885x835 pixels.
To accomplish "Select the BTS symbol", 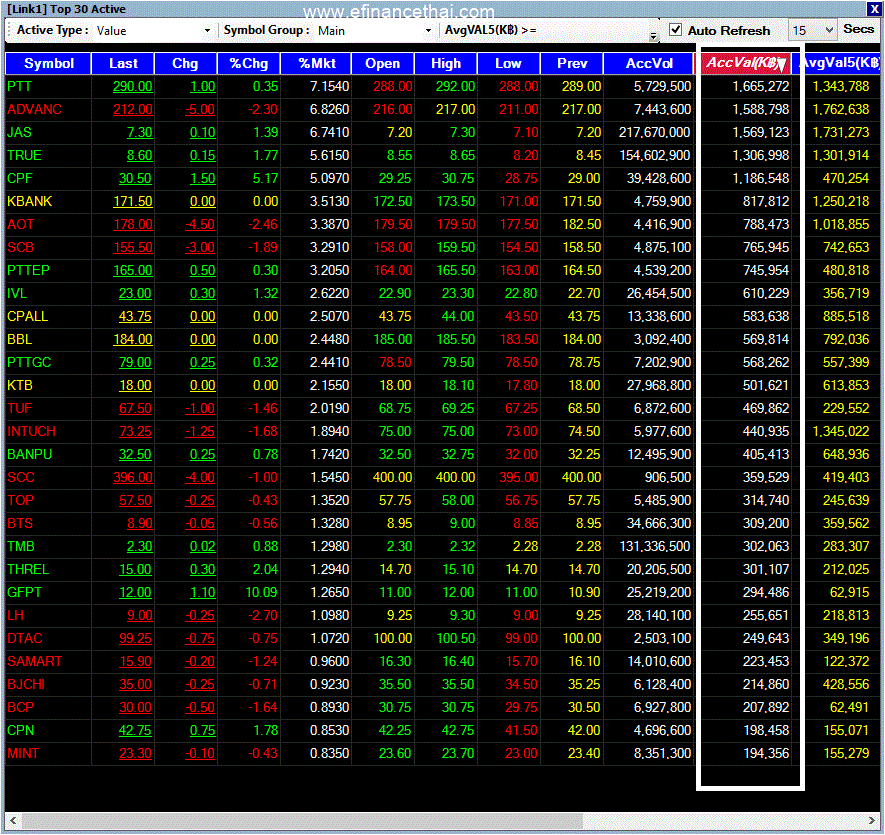I will (20, 523).
